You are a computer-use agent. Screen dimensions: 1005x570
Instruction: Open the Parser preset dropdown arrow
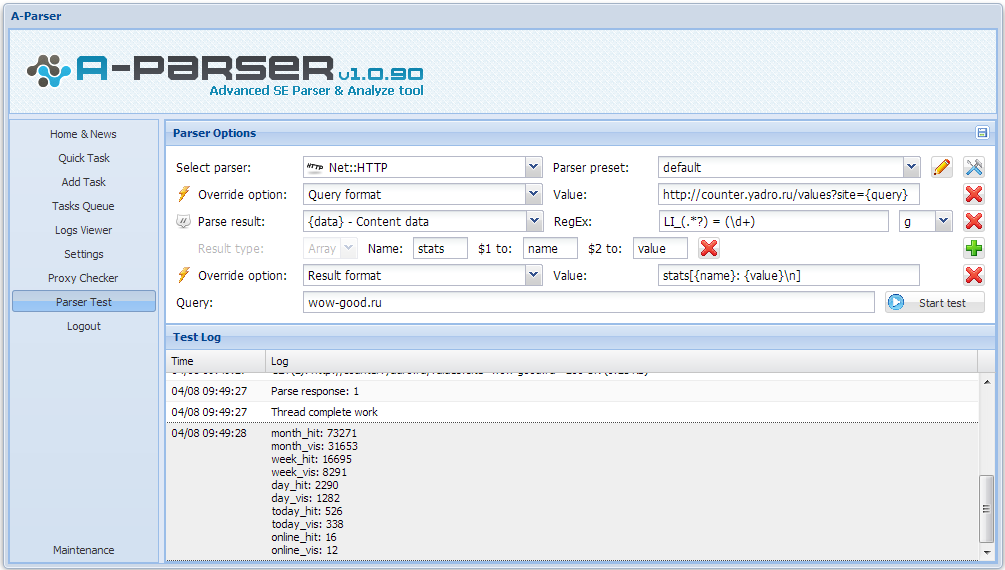tap(911, 167)
